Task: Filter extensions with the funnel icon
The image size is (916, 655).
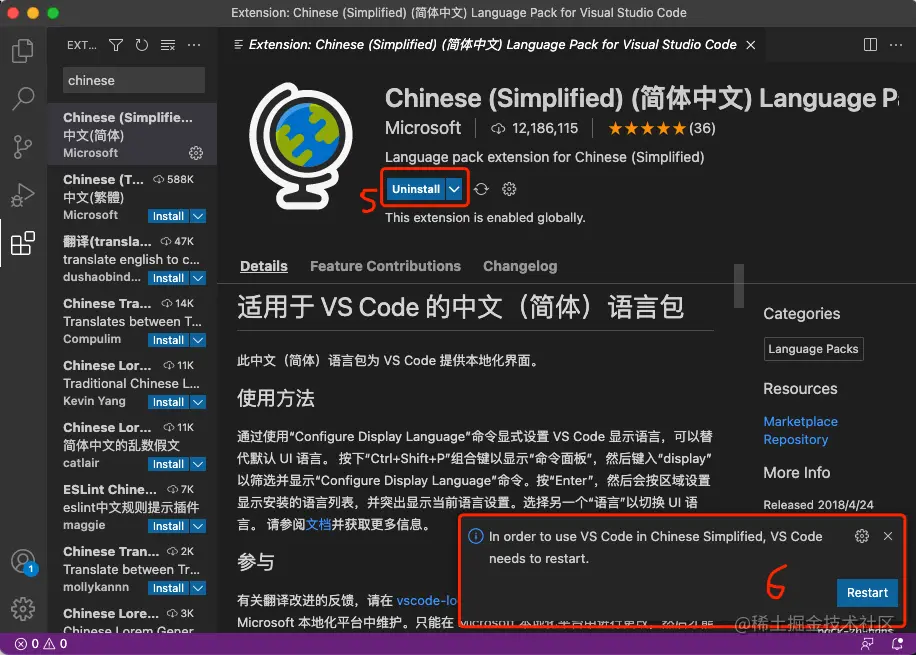Action: (116, 45)
